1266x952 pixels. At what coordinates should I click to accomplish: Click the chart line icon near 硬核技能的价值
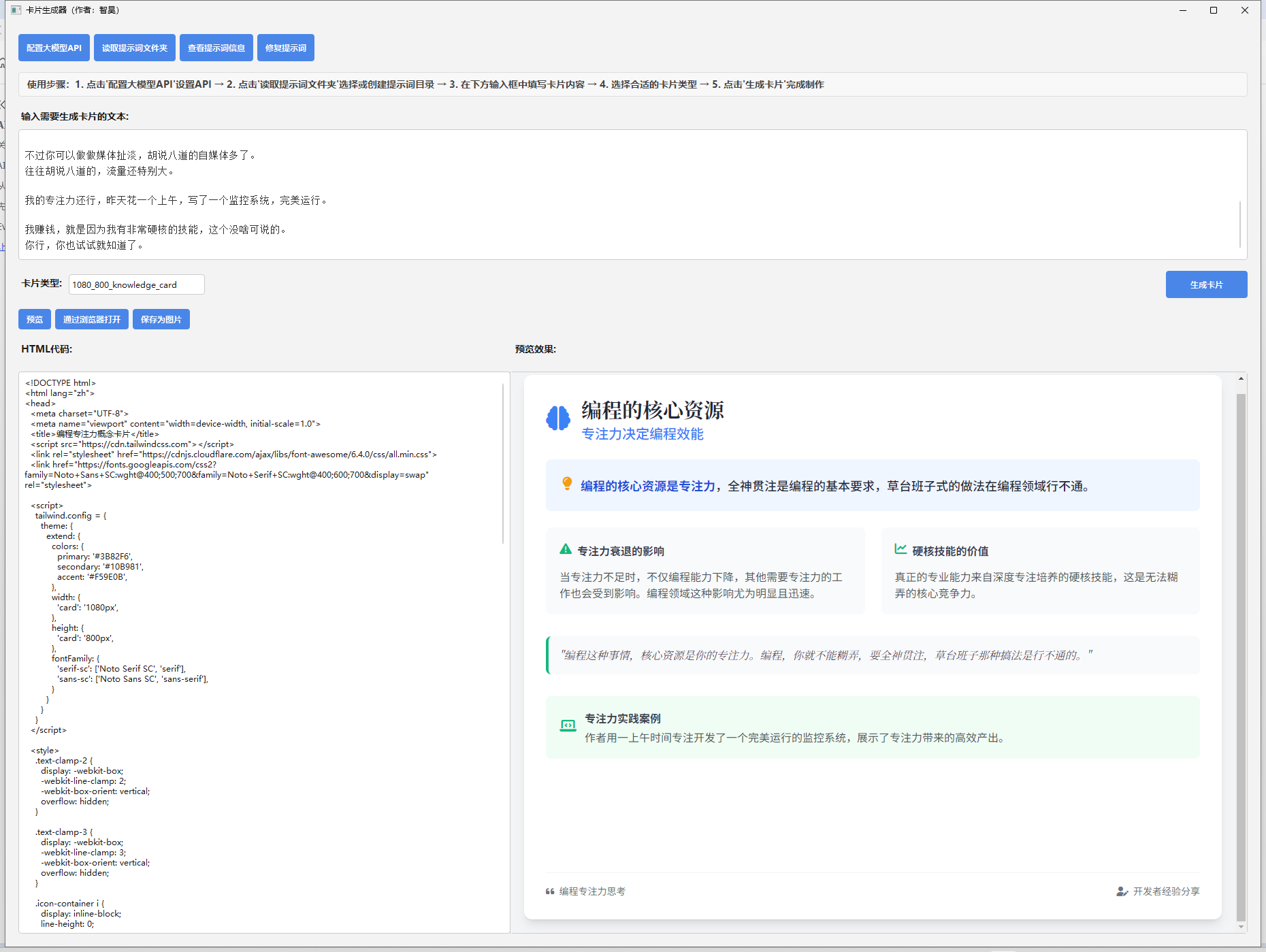coord(900,548)
